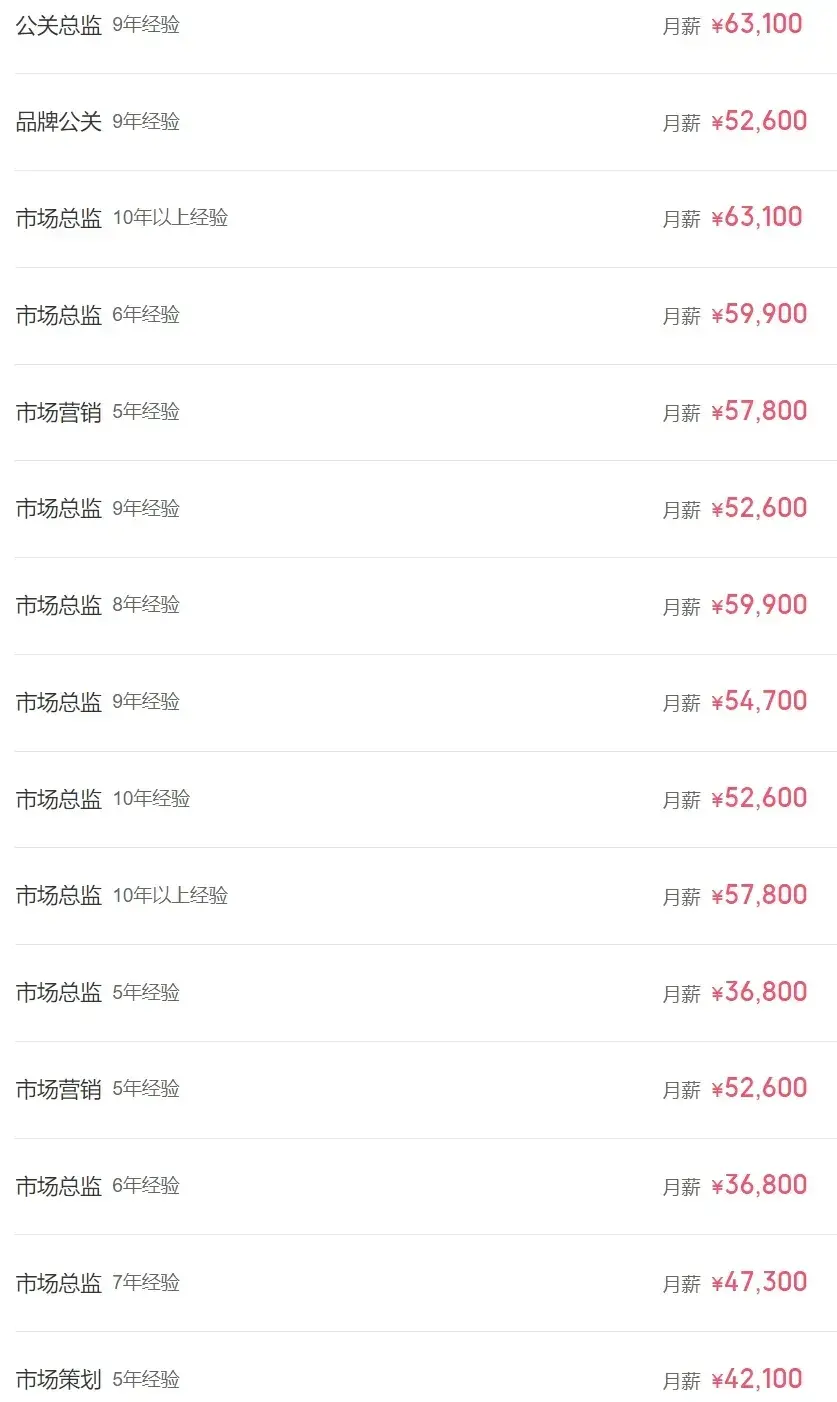Open 市场营销 listing with ¥57,800 salary
Viewport: 837px width, 1402px height.
(x=59, y=412)
